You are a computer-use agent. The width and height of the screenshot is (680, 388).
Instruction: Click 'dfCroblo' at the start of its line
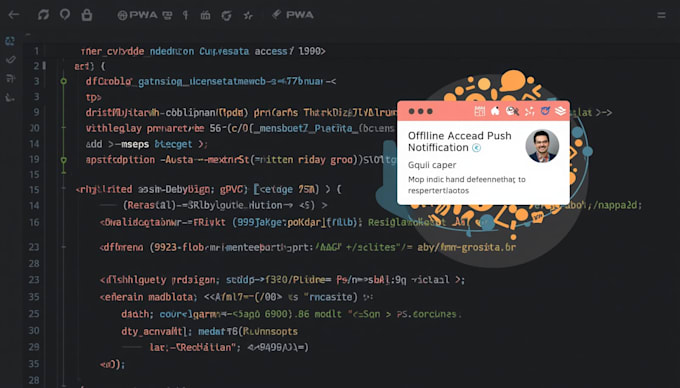click(x=108, y=81)
